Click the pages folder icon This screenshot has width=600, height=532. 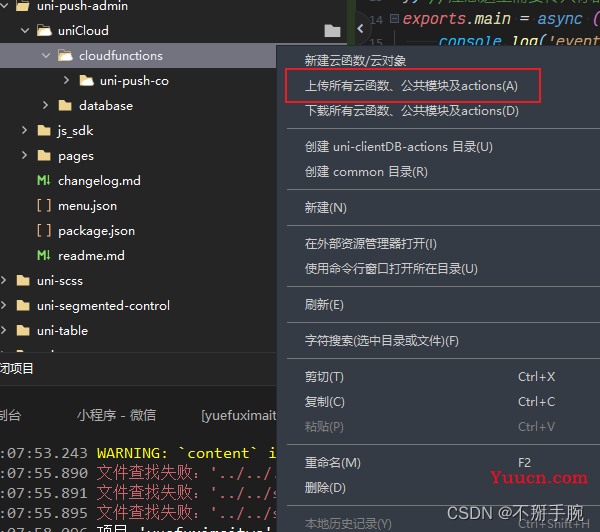(x=44, y=155)
